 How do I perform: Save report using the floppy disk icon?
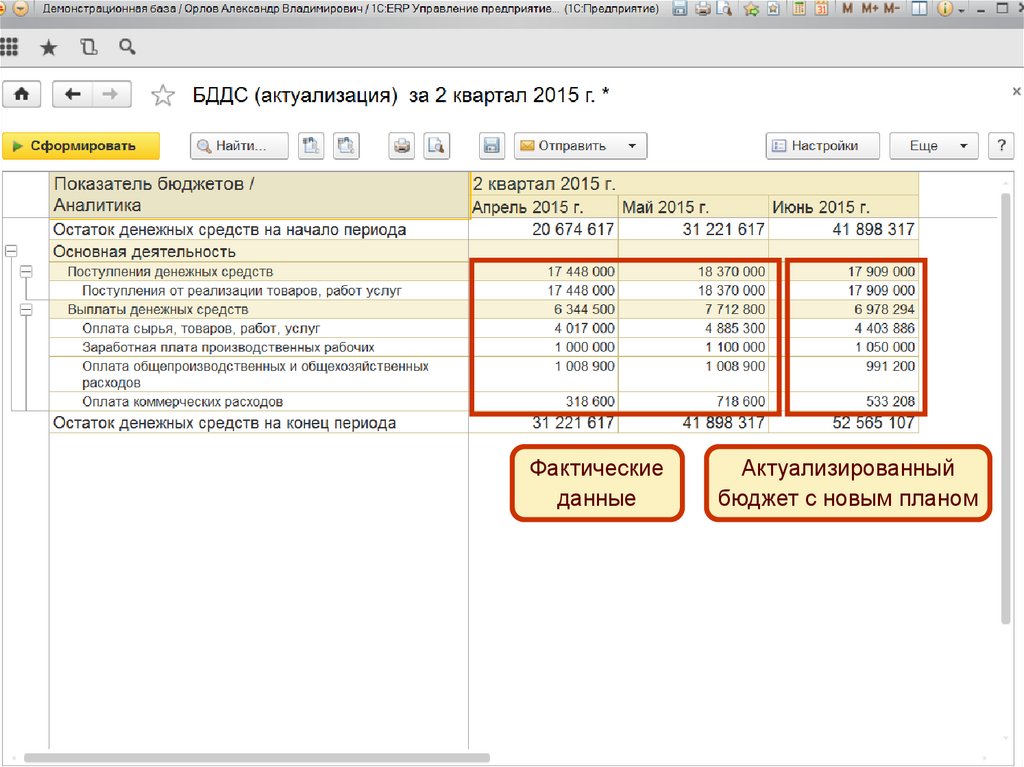click(491, 146)
